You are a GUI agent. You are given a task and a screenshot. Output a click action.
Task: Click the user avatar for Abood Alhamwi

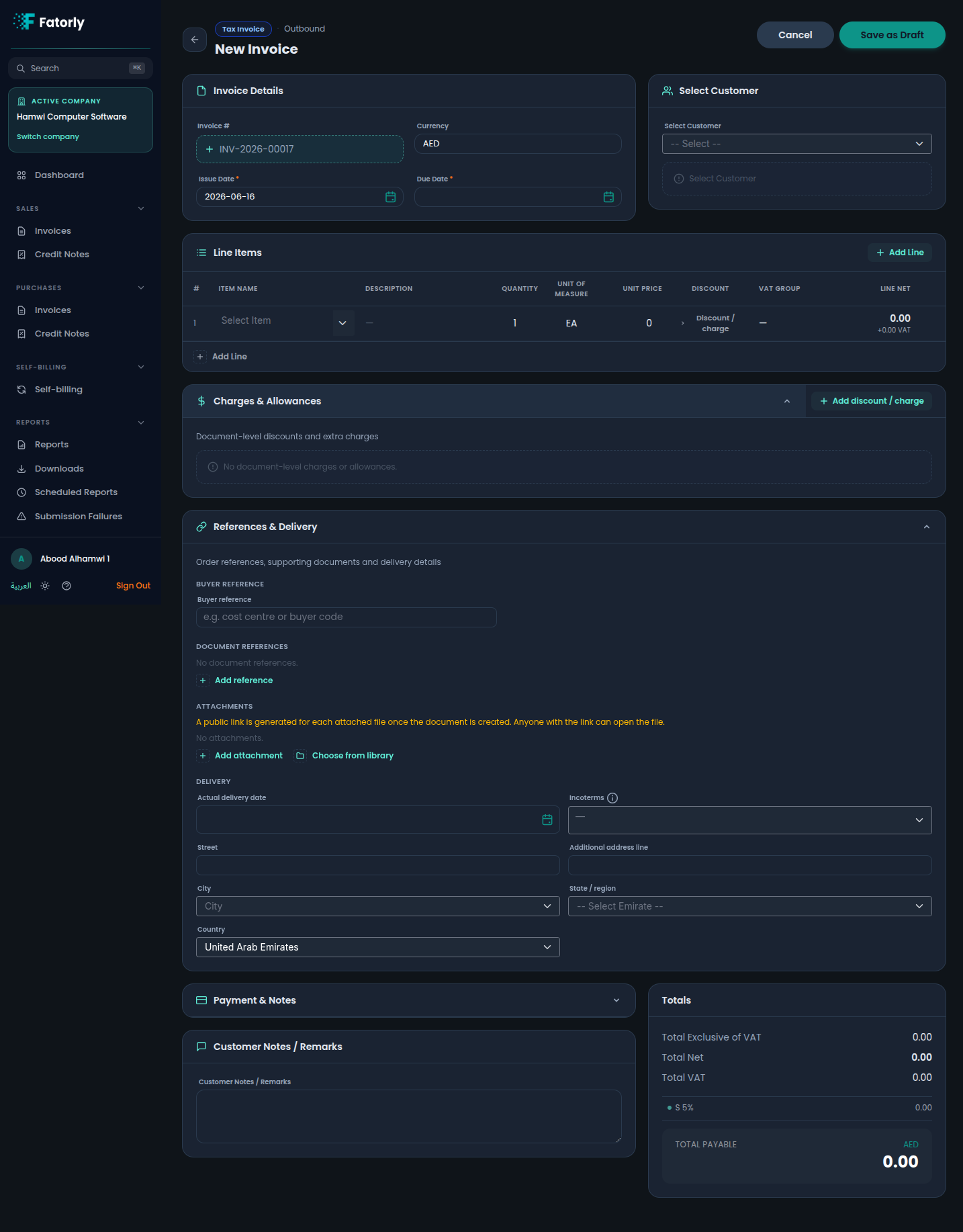tap(21, 559)
